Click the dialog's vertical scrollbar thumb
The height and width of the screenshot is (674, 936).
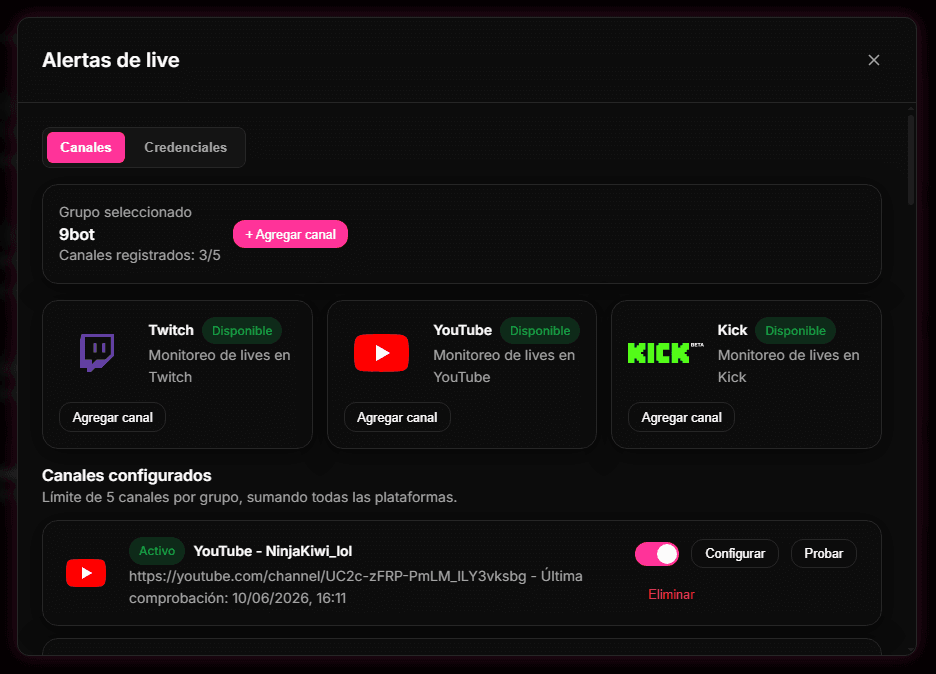coord(911,160)
